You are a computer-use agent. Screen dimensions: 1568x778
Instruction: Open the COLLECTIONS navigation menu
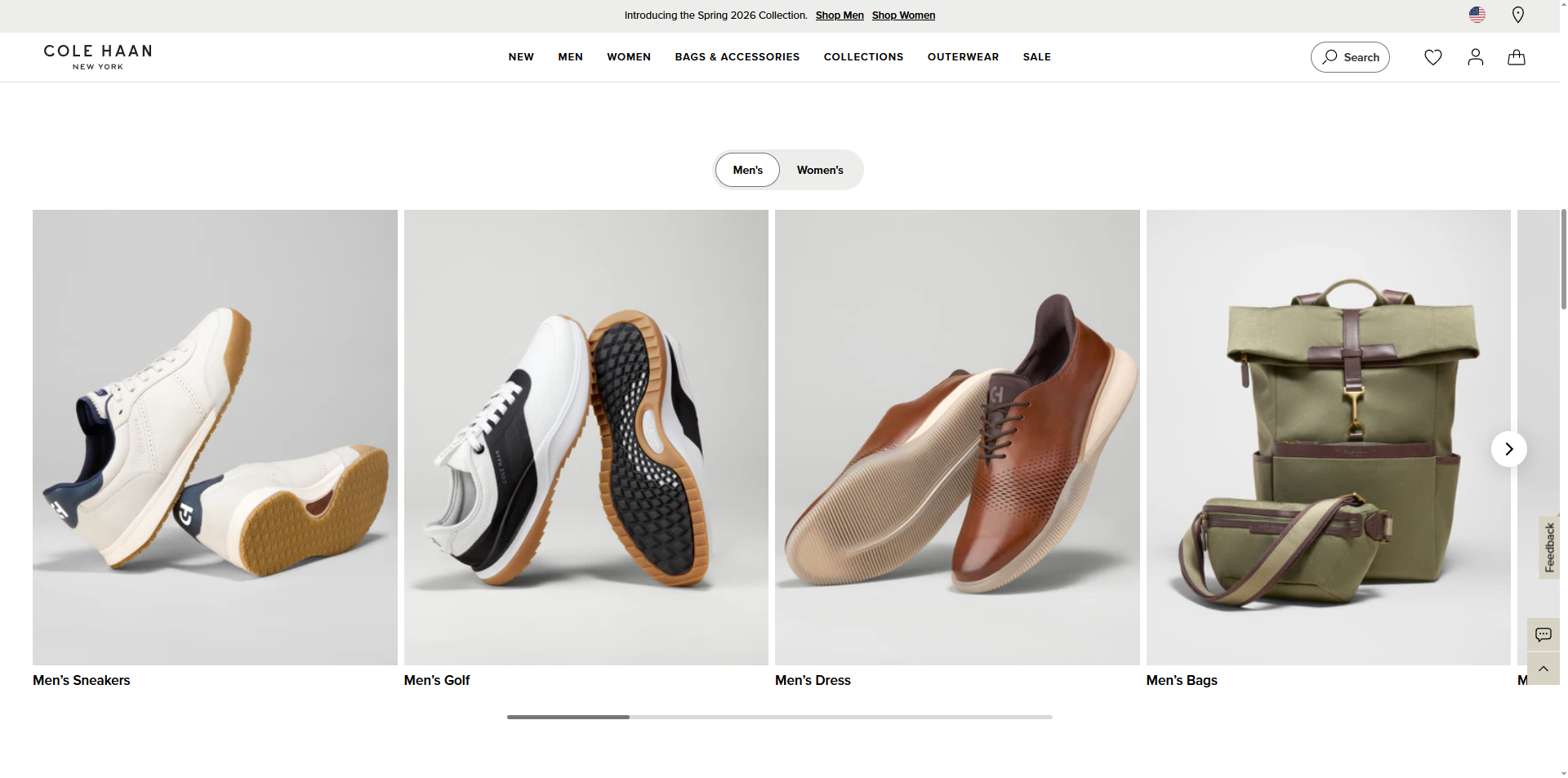(x=863, y=57)
